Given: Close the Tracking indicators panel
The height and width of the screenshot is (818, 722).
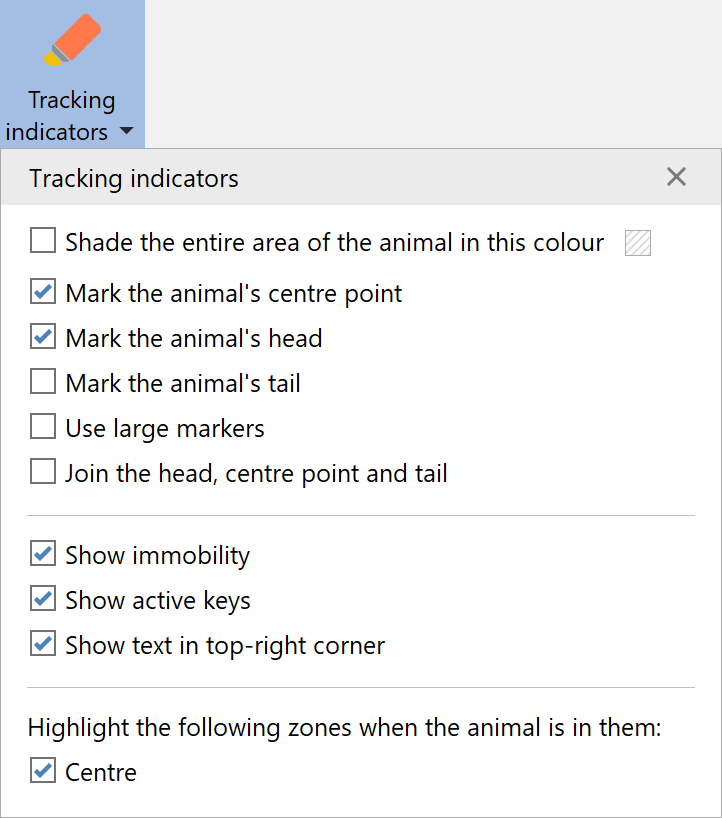Looking at the screenshot, I should tap(676, 178).
